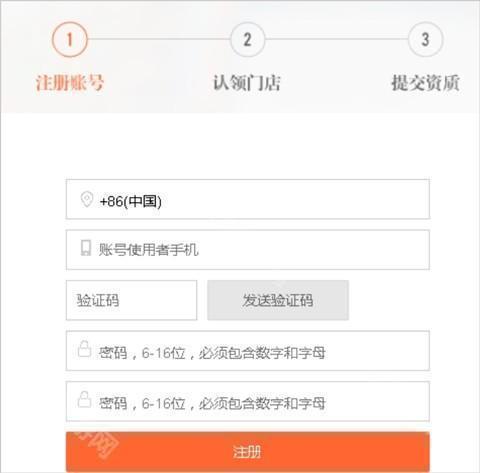Click the orange 注册 button

[248, 452]
